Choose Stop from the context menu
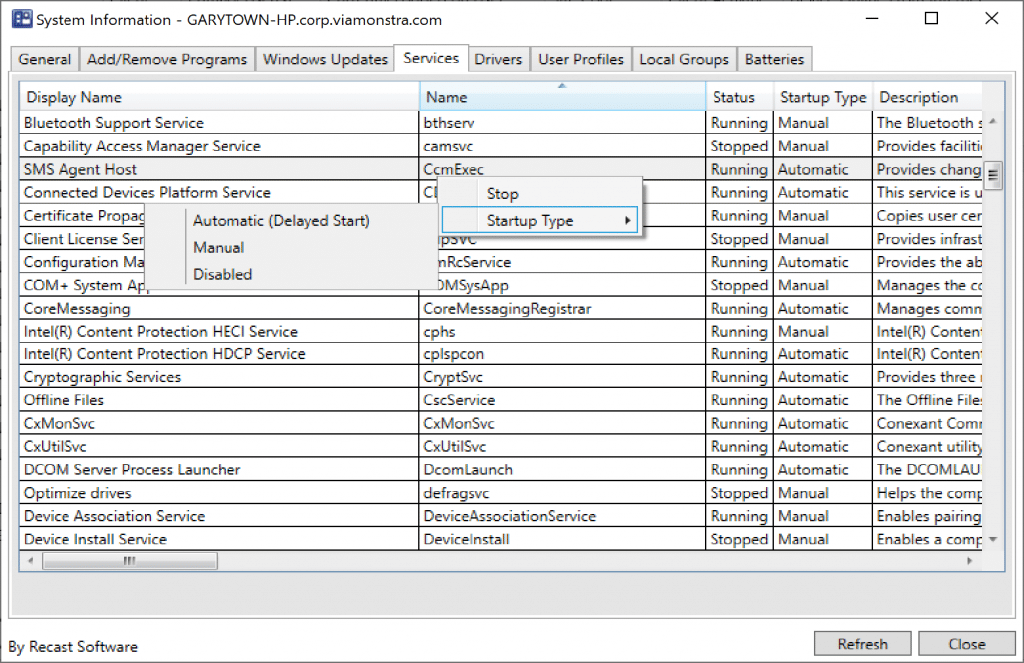Viewport: 1024px width, 663px height. click(x=503, y=193)
